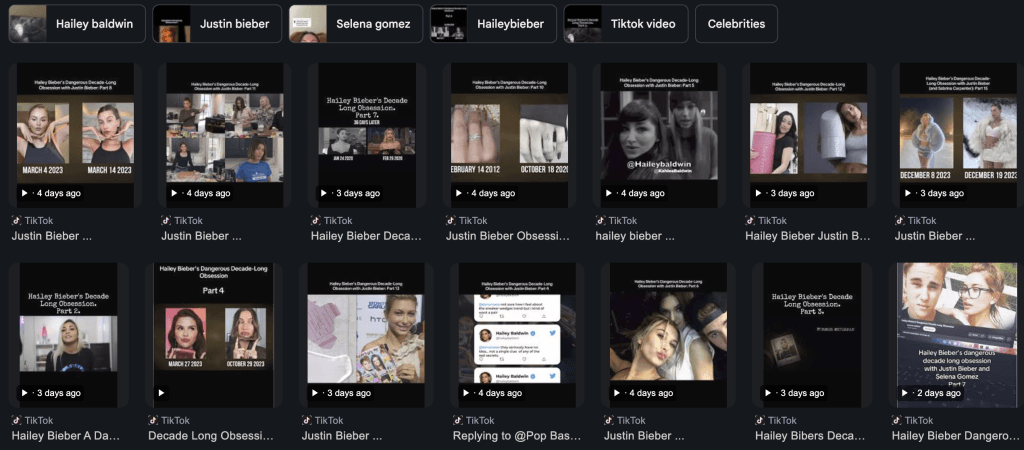Click play icon on December 8 2023 thumbnail
Image resolution: width=1024 pixels, height=450 pixels.
[908, 193]
